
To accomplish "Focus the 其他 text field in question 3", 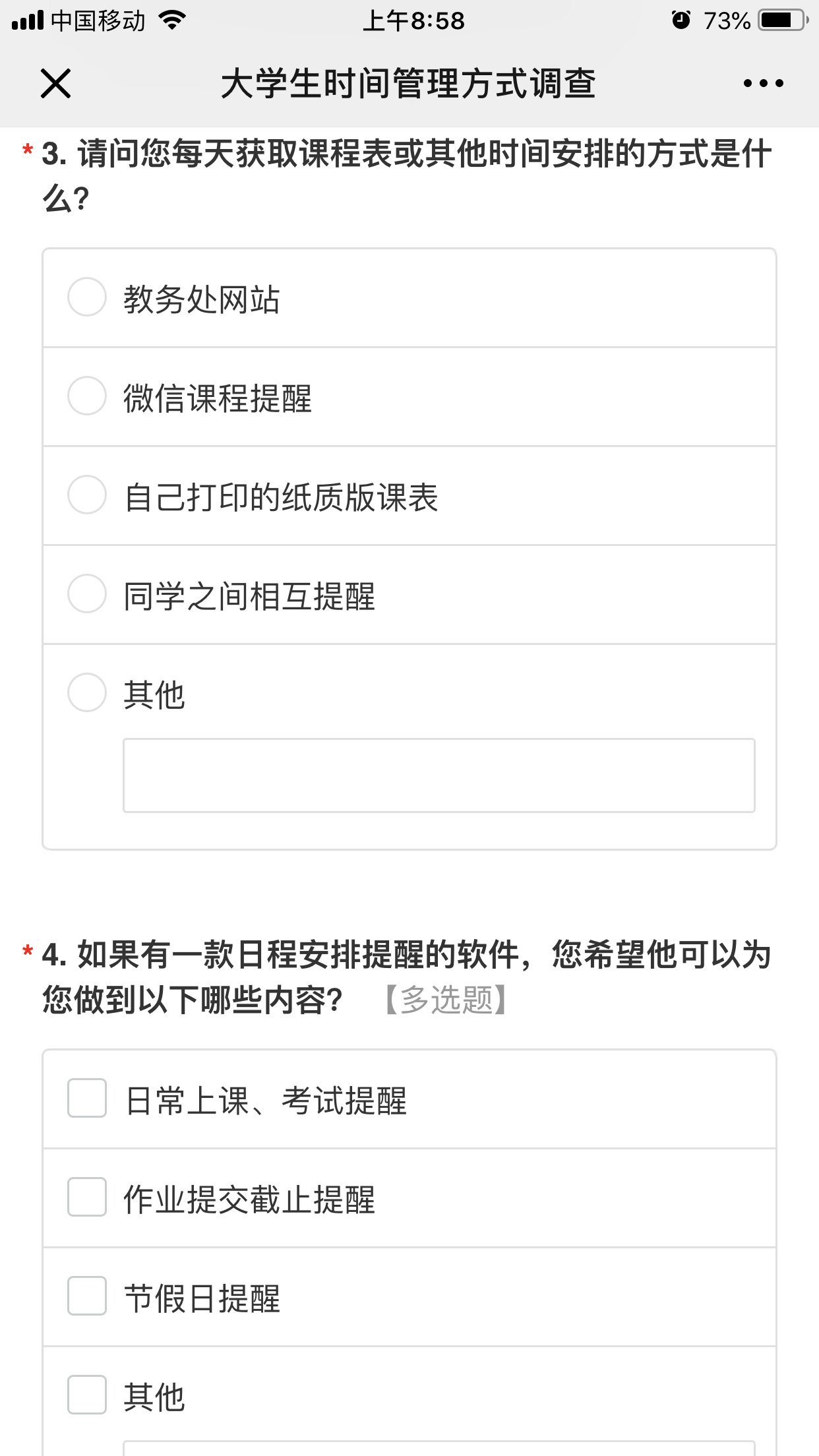I will click(439, 775).
